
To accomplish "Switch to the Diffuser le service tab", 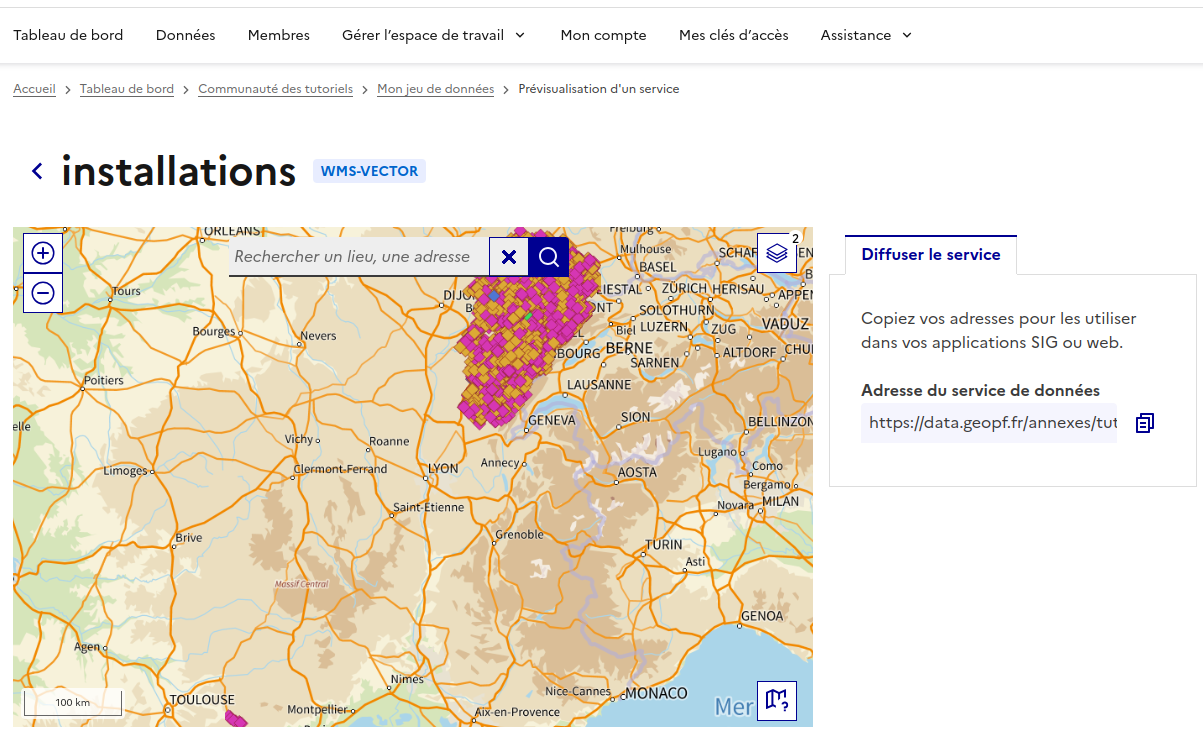I will point(930,254).
